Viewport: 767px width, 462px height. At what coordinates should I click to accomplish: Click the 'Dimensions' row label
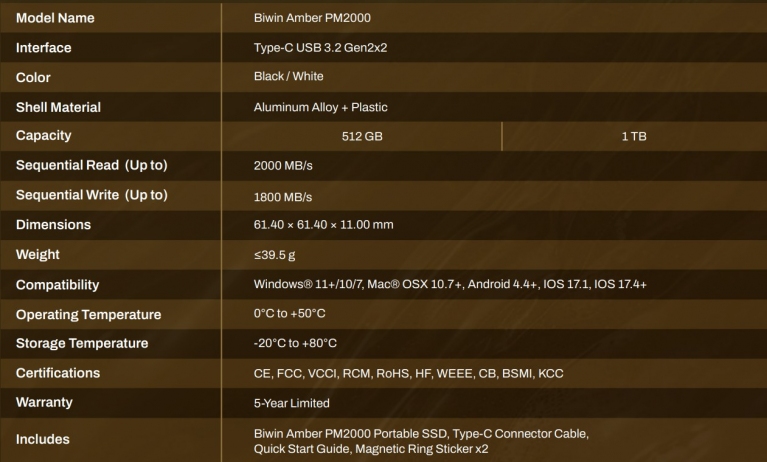tap(53, 225)
